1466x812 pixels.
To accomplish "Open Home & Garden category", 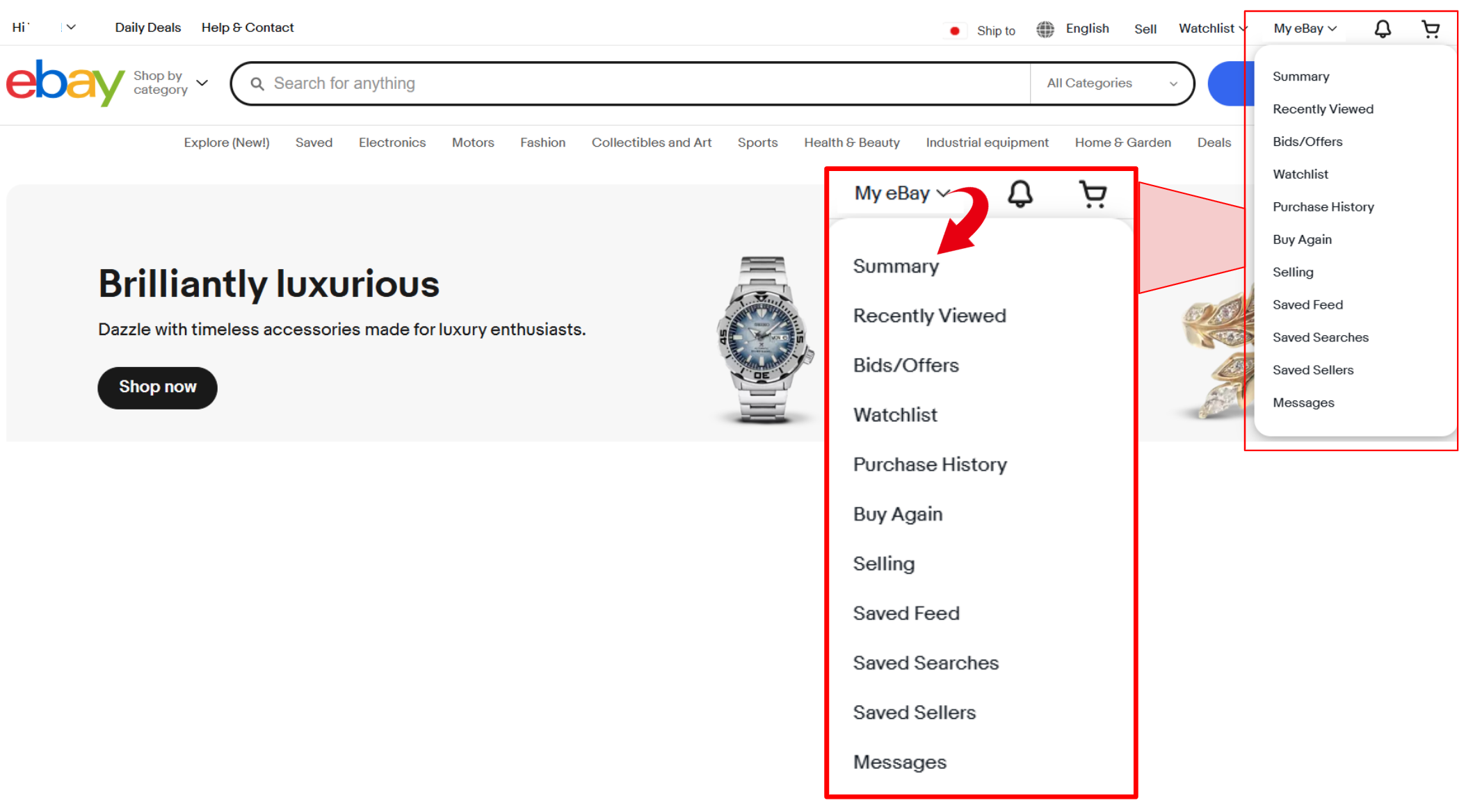I will [1122, 143].
